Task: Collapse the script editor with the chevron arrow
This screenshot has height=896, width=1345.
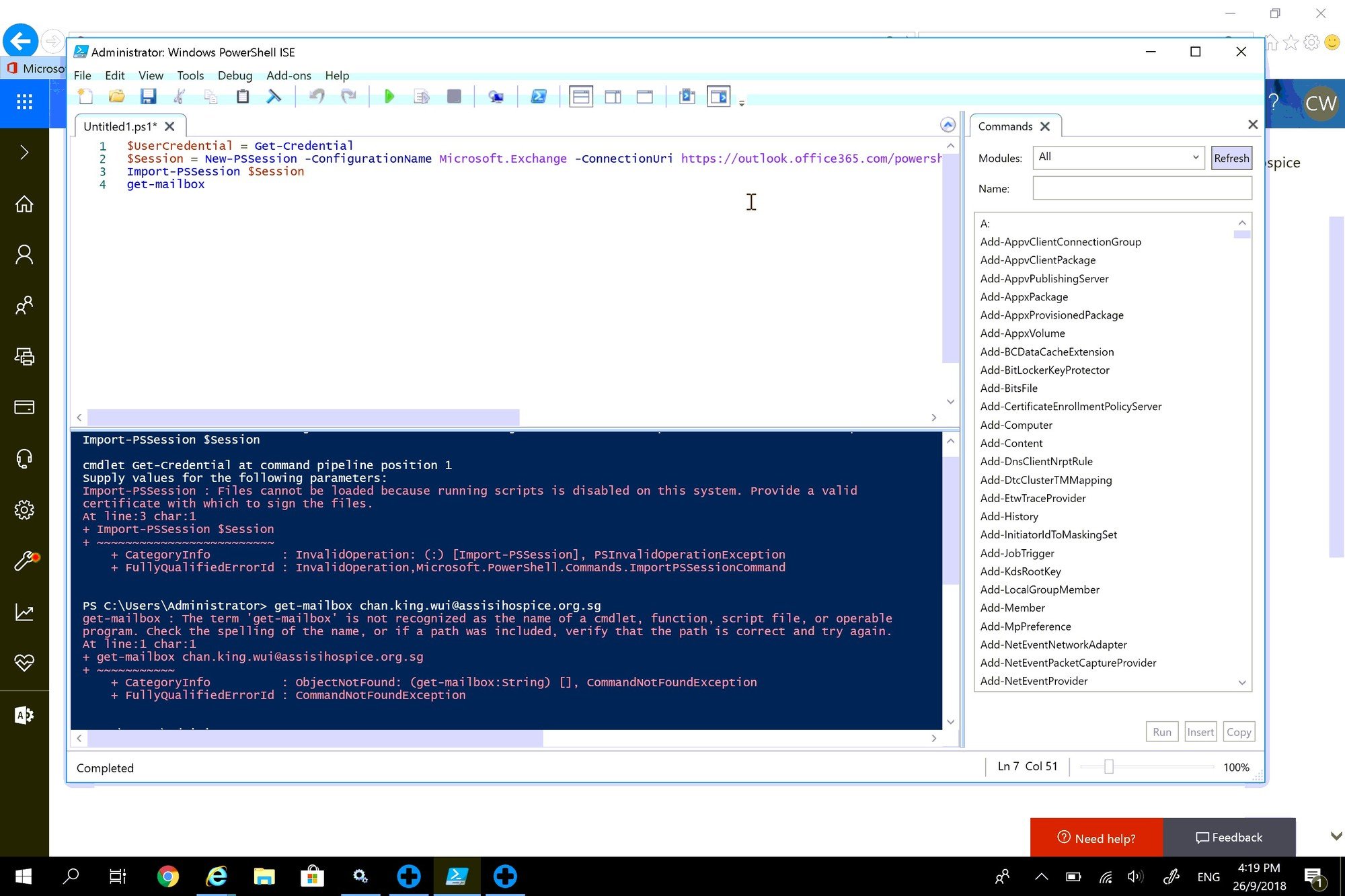Action: [948, 125]
